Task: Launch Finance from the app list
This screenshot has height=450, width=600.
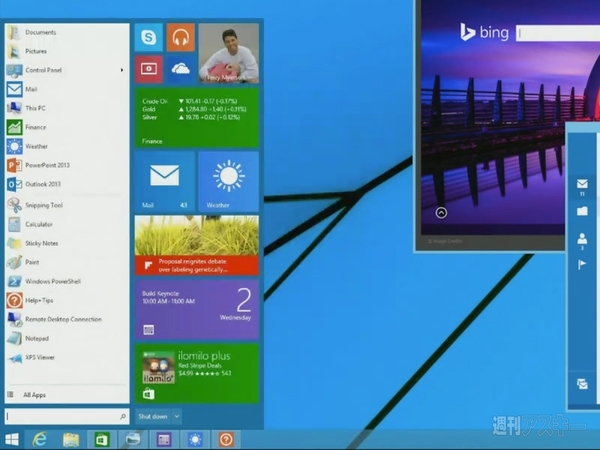Action: click(x=67, y=127)
